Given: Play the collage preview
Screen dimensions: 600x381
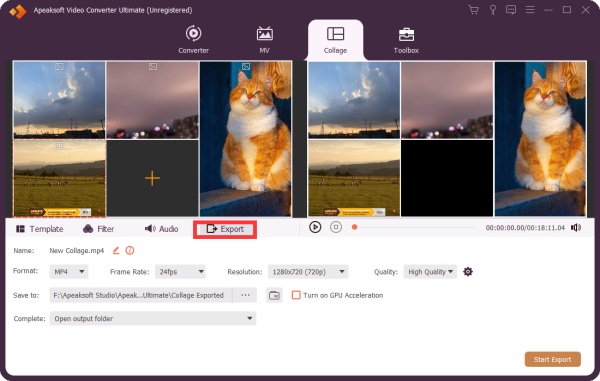Looking at the screenshot, I should [315, 227].
